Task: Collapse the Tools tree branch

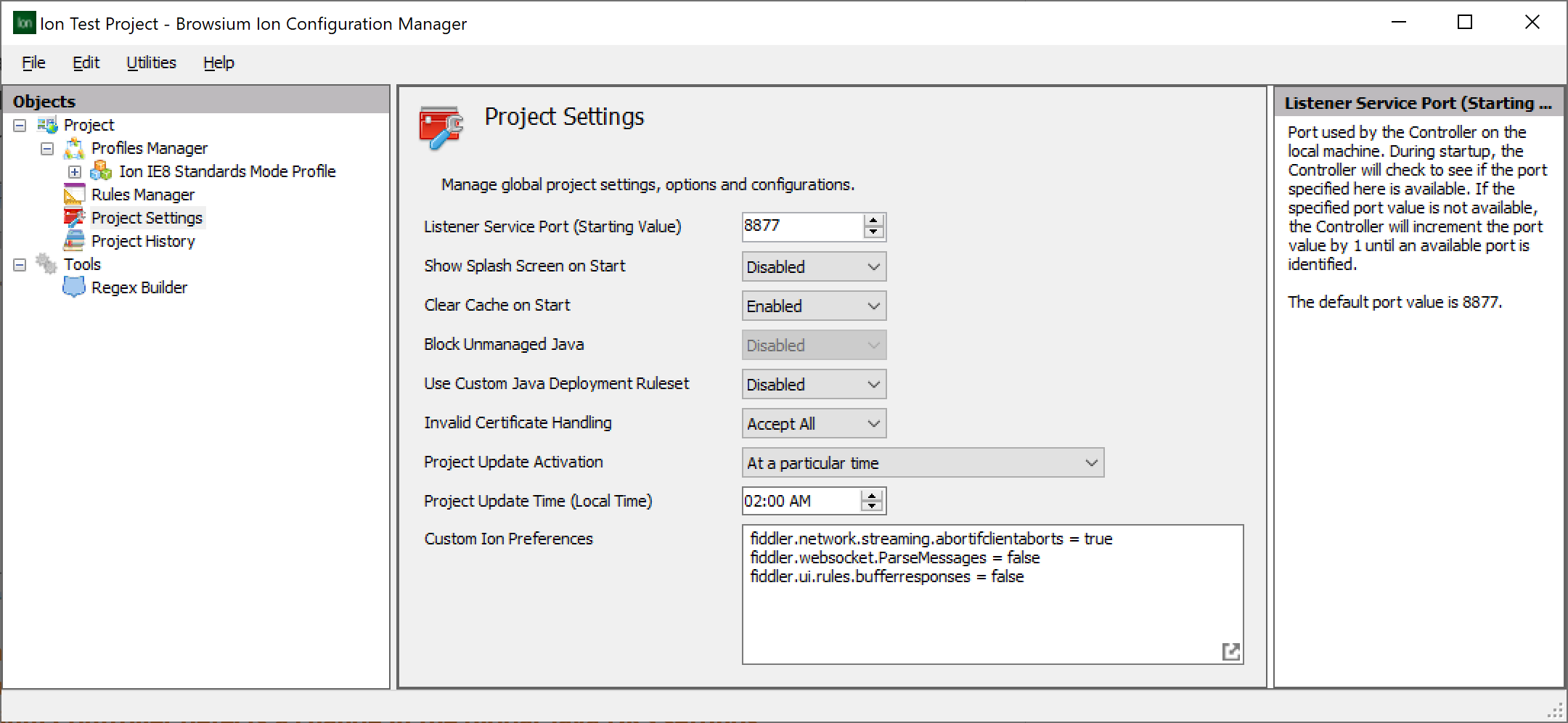Action: (x=20, y=264)
